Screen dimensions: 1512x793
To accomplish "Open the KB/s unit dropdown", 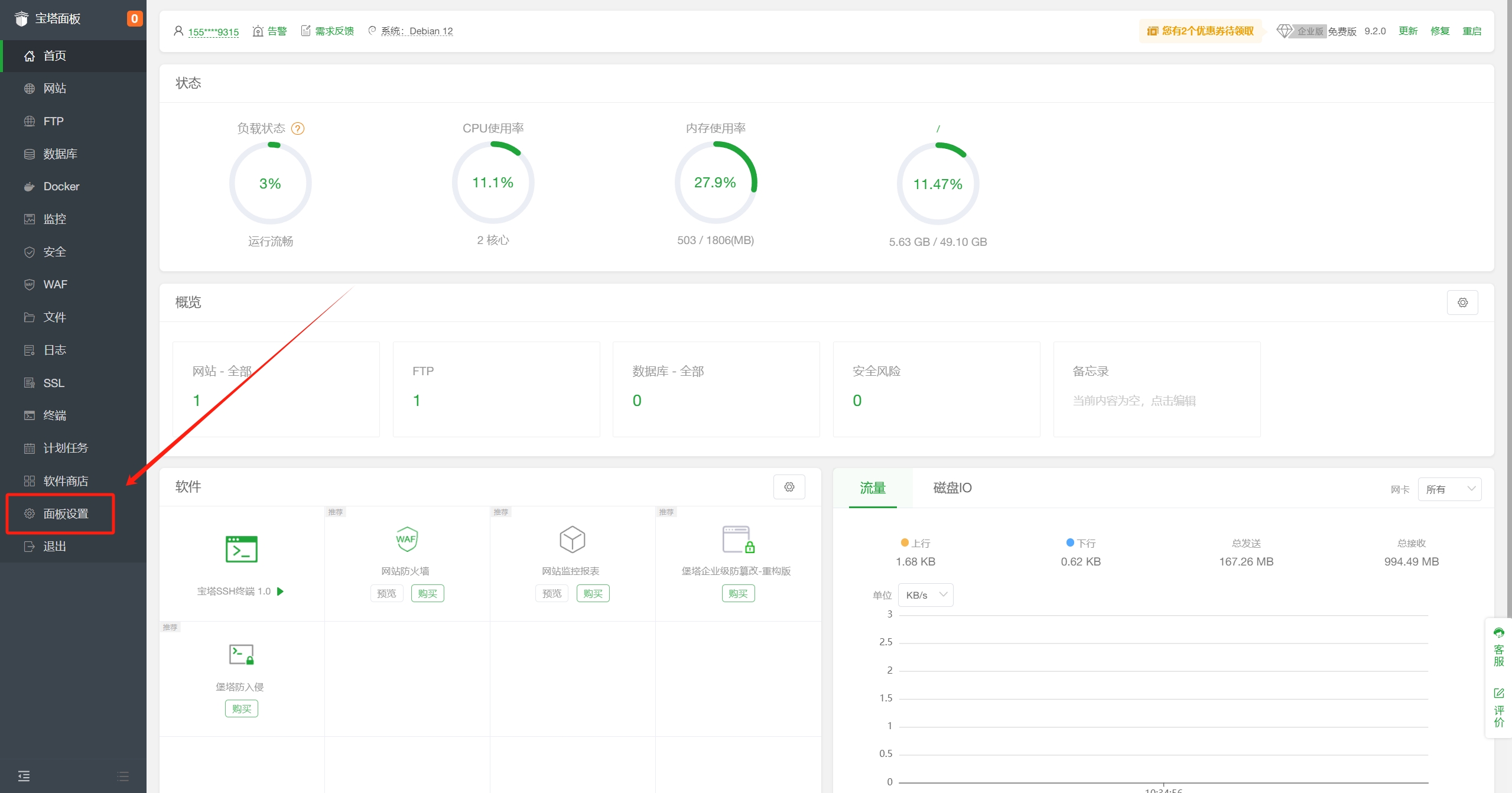I will click(925, 595).
